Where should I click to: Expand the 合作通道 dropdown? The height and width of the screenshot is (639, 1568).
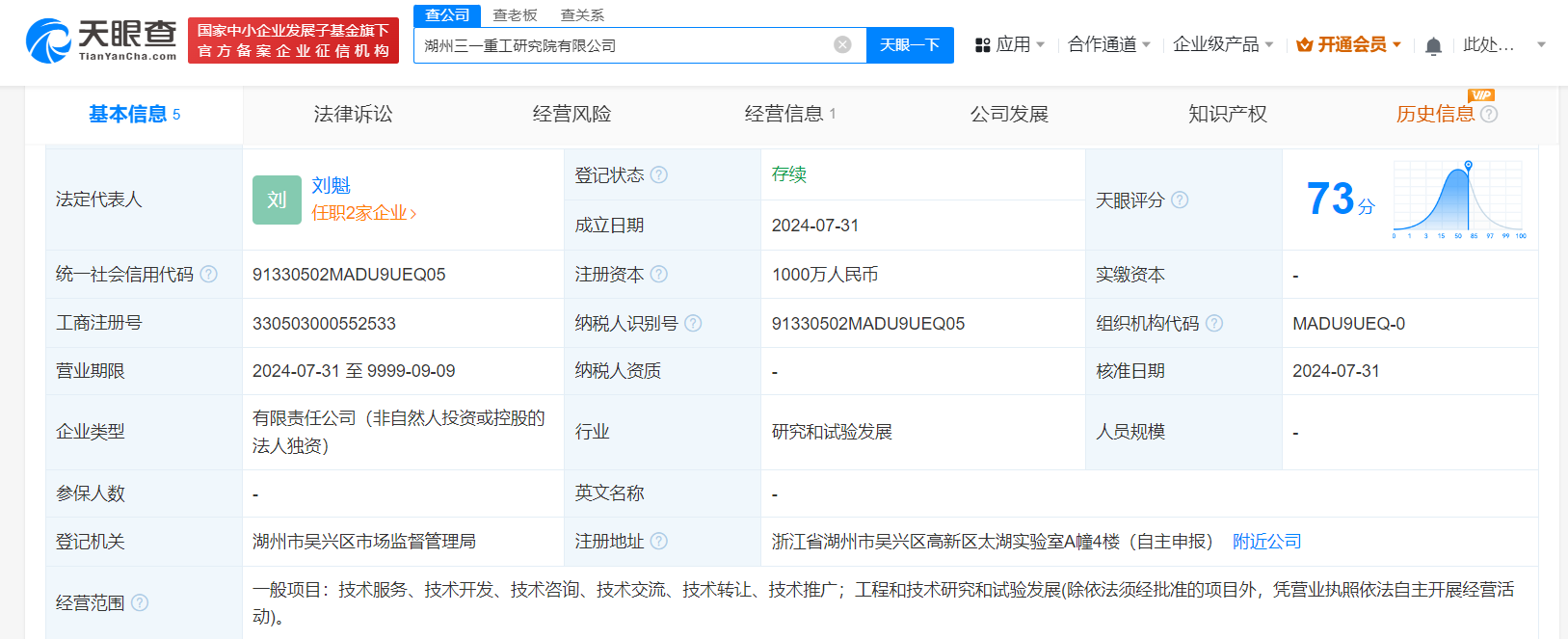(x=1108, y=44)
